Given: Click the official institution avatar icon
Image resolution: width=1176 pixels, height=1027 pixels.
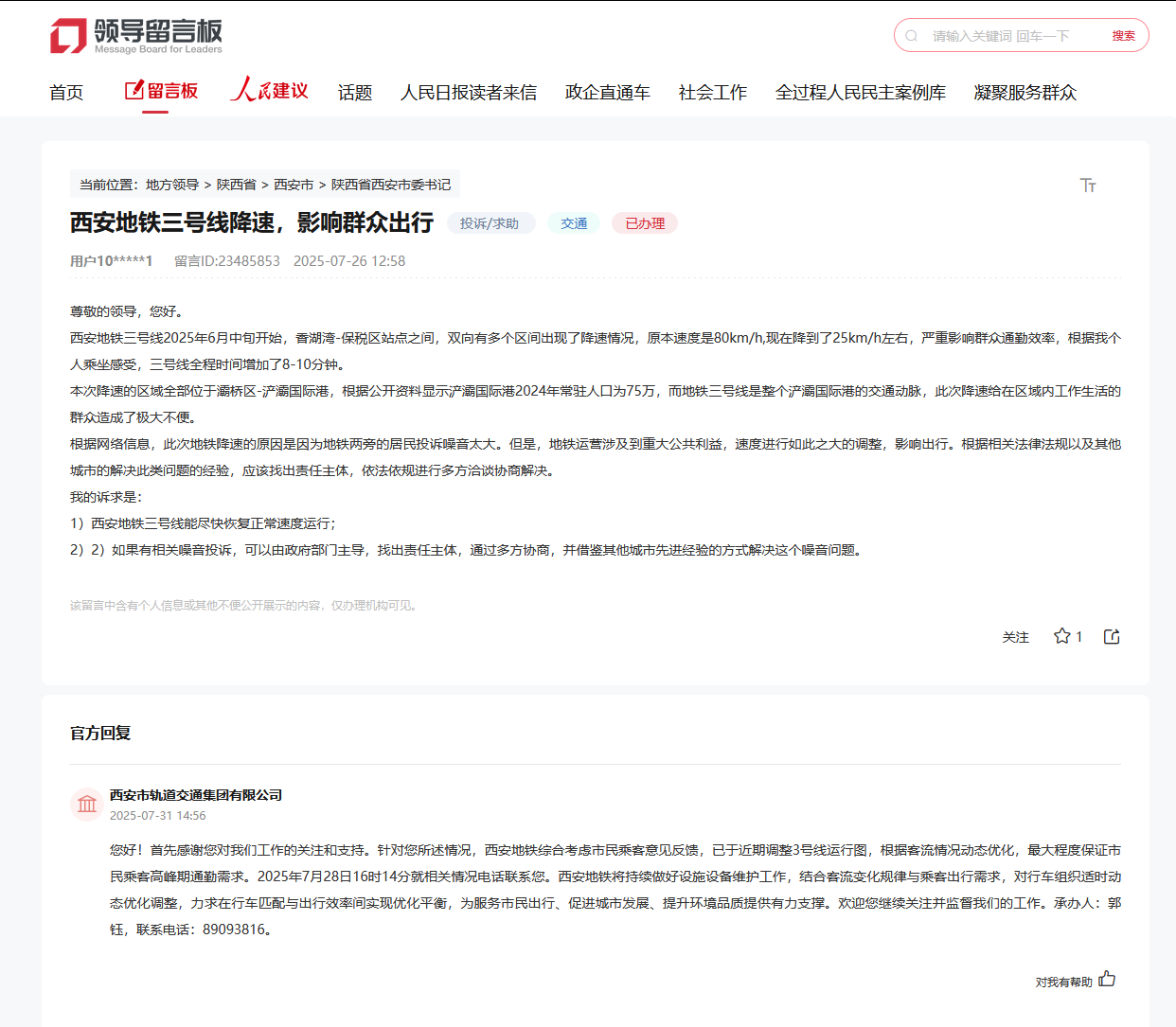Looking at the screenshot, I should [x=87, y=805].
